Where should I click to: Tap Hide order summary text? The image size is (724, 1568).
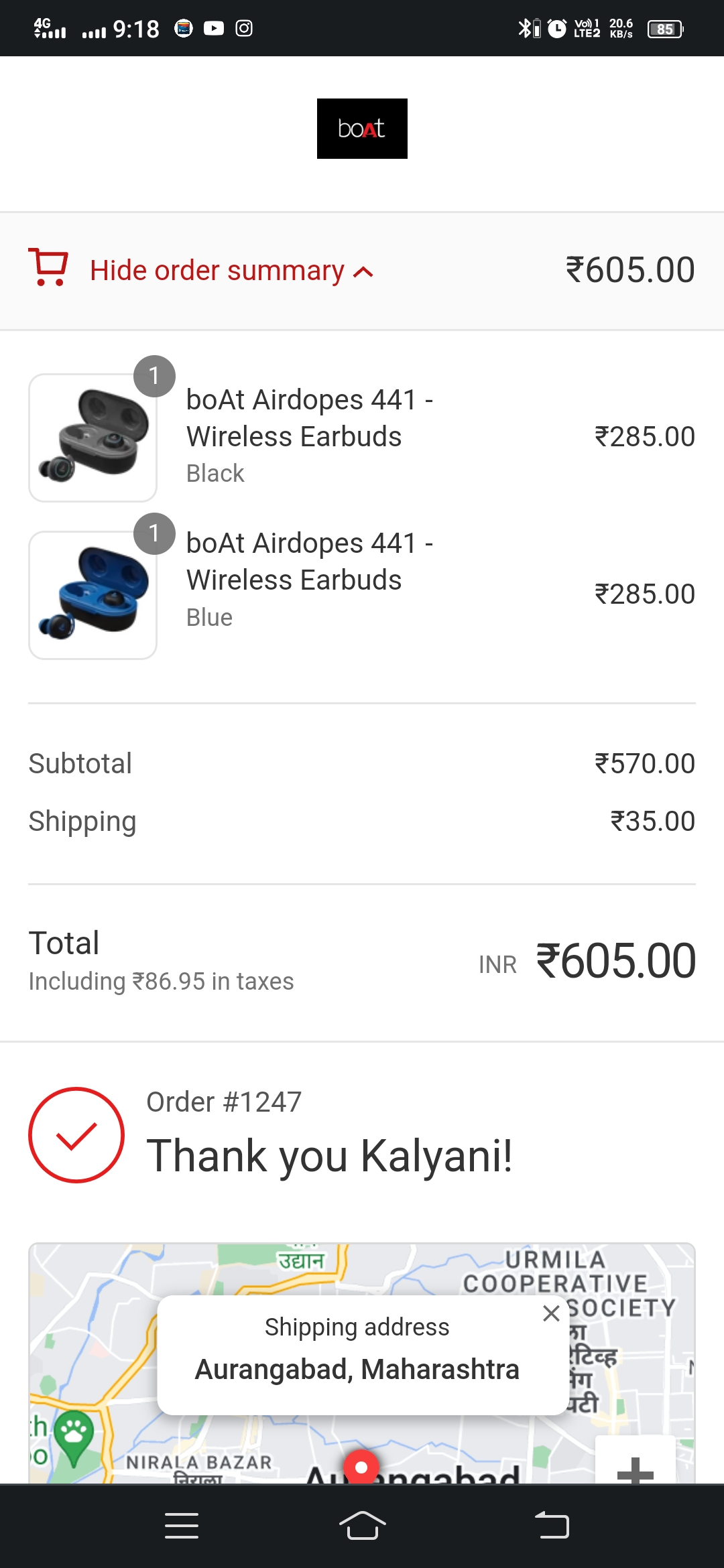(x=217, y=271)
